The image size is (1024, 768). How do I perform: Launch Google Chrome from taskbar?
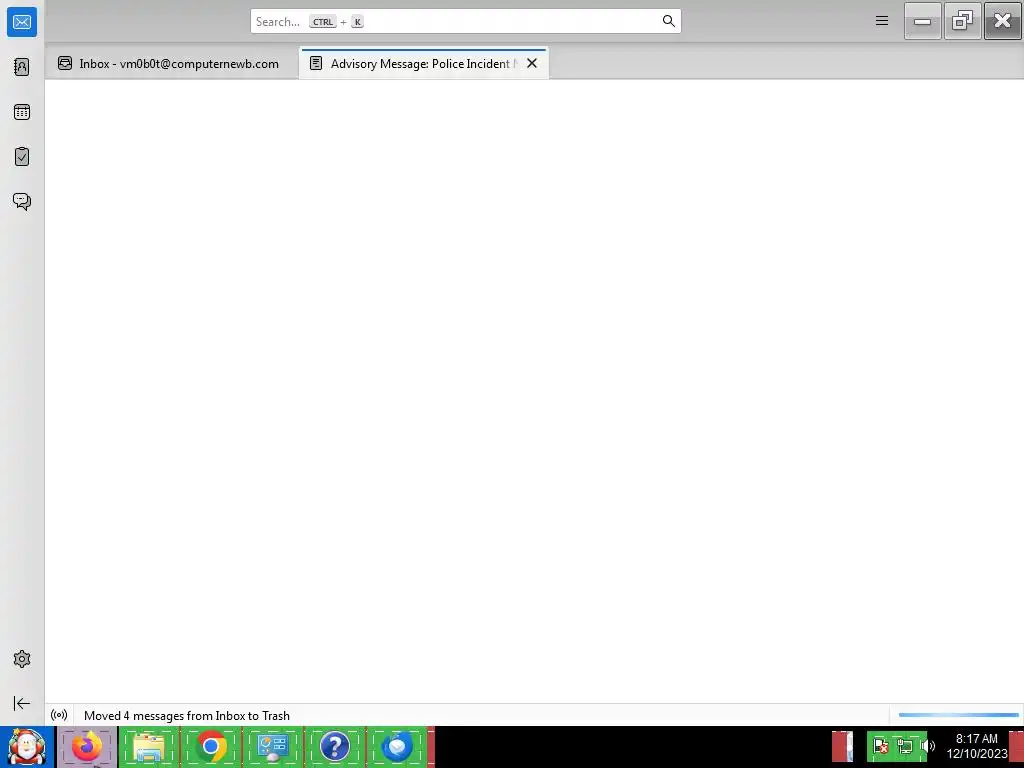point(210,747)
